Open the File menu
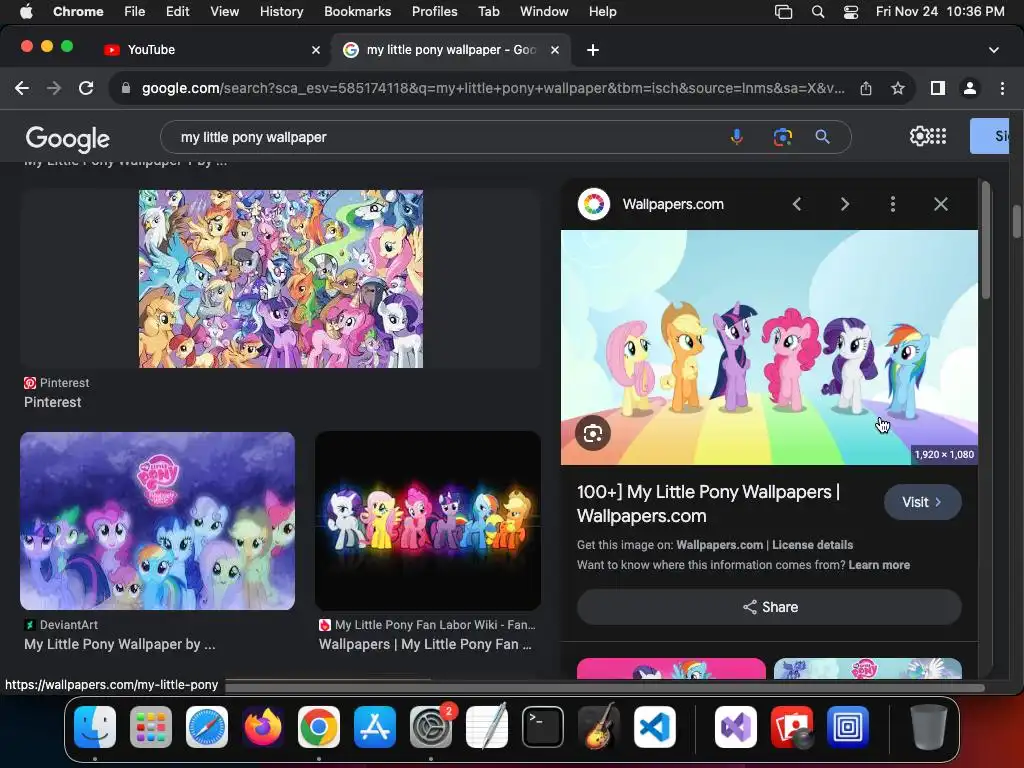Viewport: 1024px width, 768px height. click(x=135, y=12)
